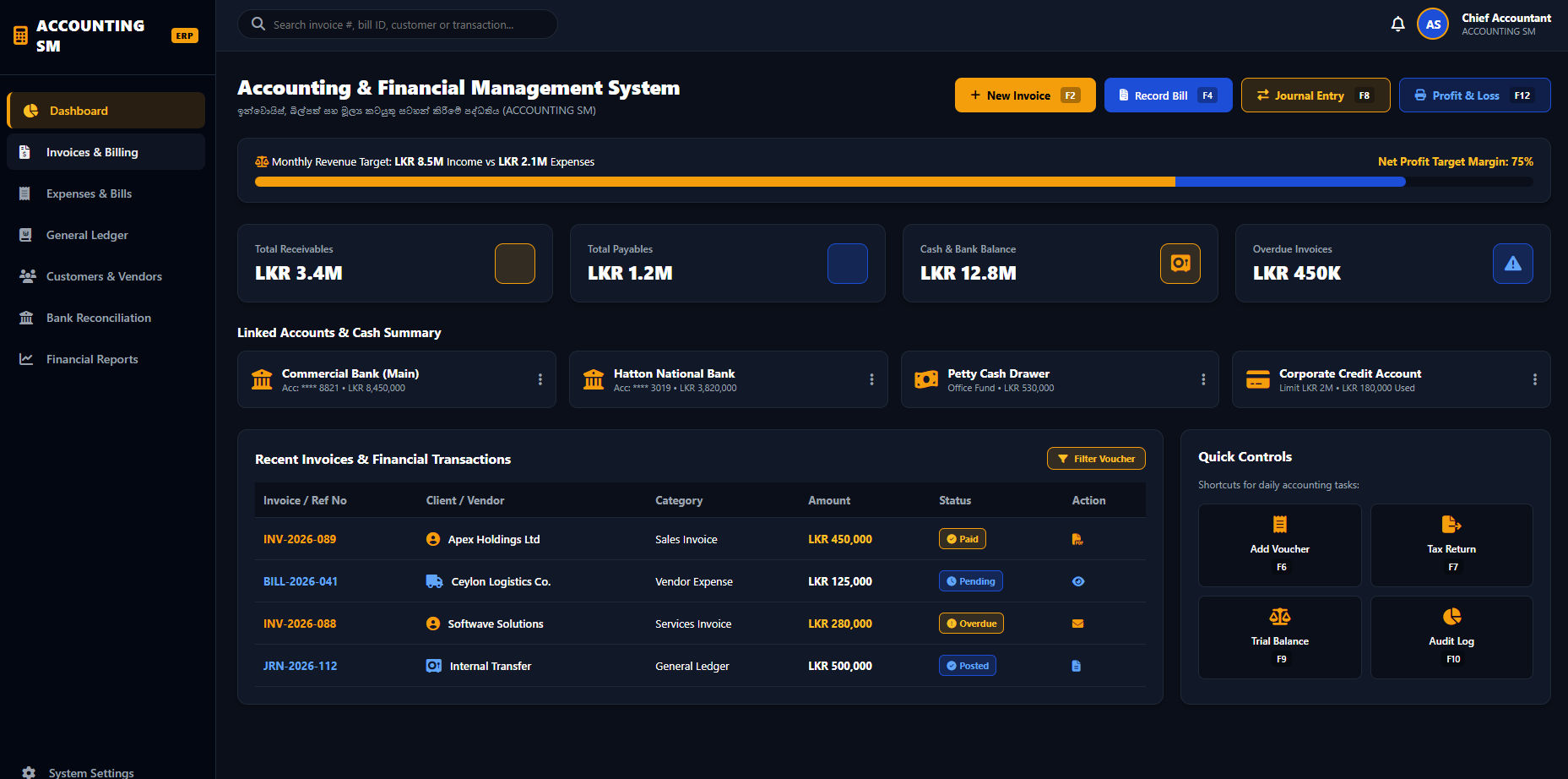The image size is (1568, 779).
Task: Click the ERP badge
Action: (x=185, y=35)
